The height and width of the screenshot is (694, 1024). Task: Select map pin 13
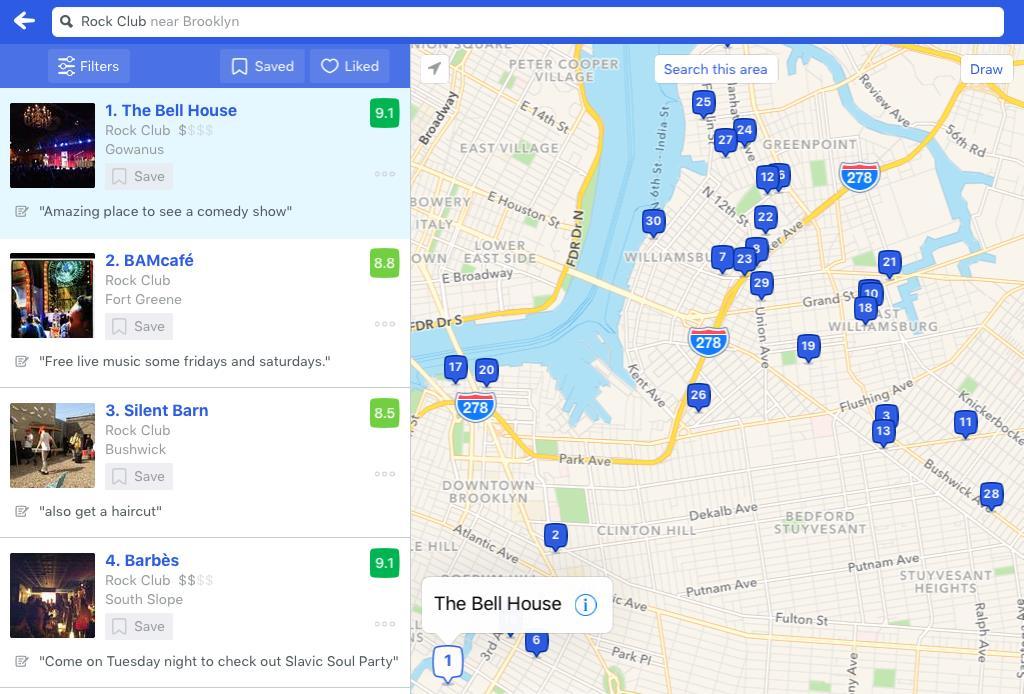point(883,432)
